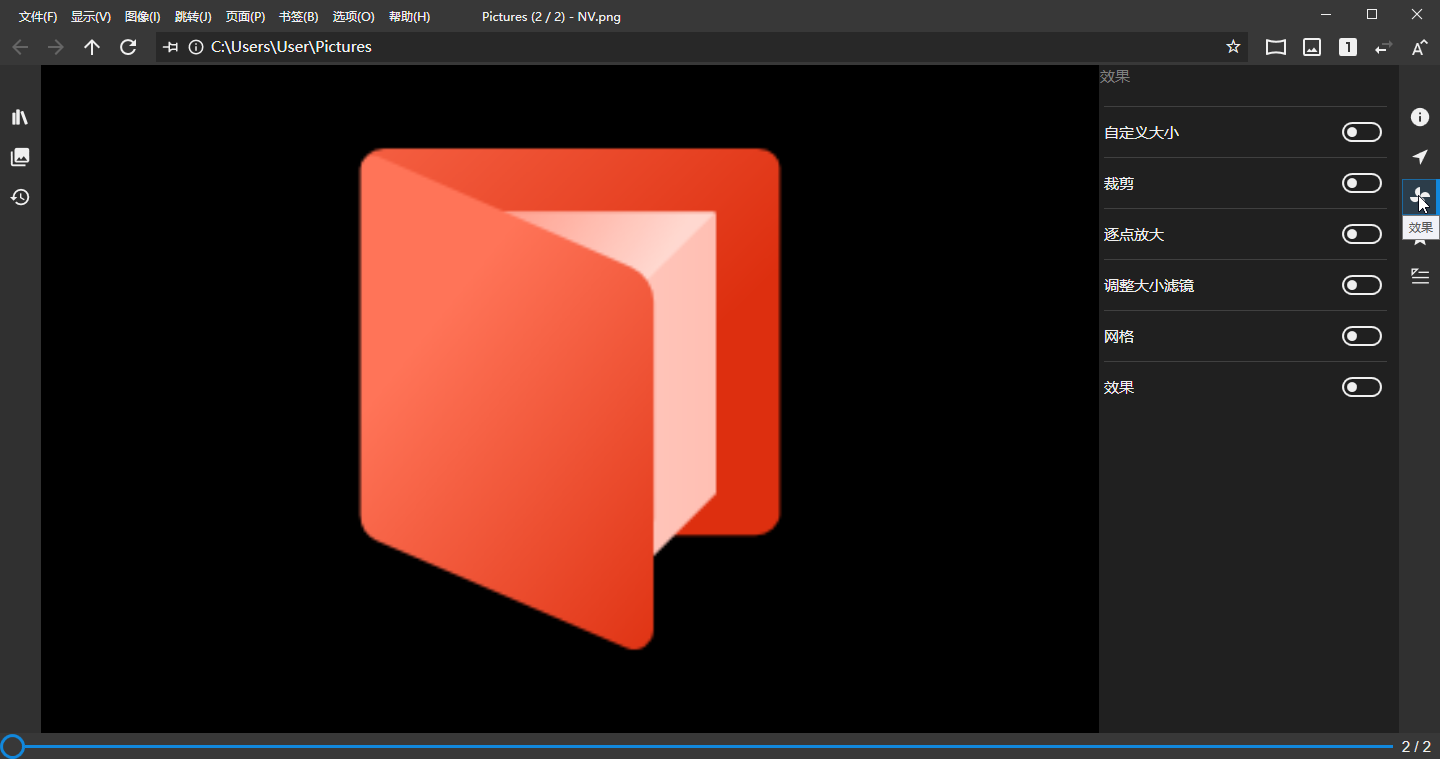This screenshot has height=759, width=1440.
Task: Open the bookshelf panel in left sidebar
Action: pyautogui.click(x=20, y=117)
